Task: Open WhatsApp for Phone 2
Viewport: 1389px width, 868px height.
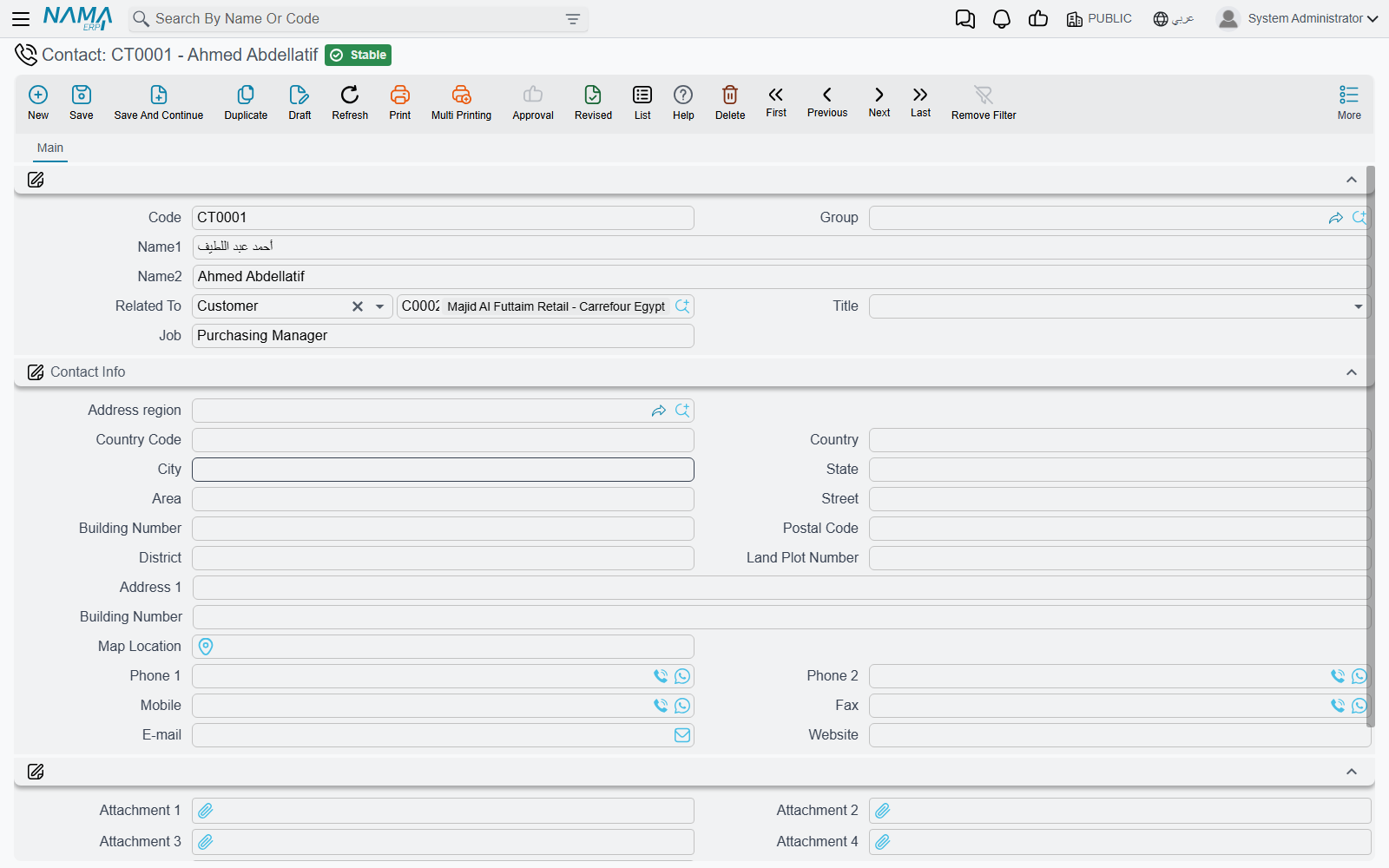Action: pyautogui.click(x=1359, y=676)
